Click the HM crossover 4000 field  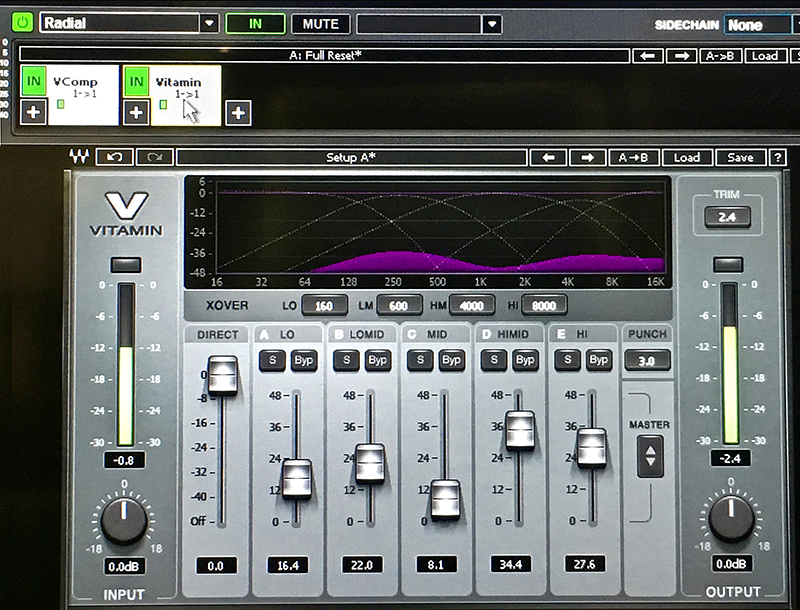[471, 306]
